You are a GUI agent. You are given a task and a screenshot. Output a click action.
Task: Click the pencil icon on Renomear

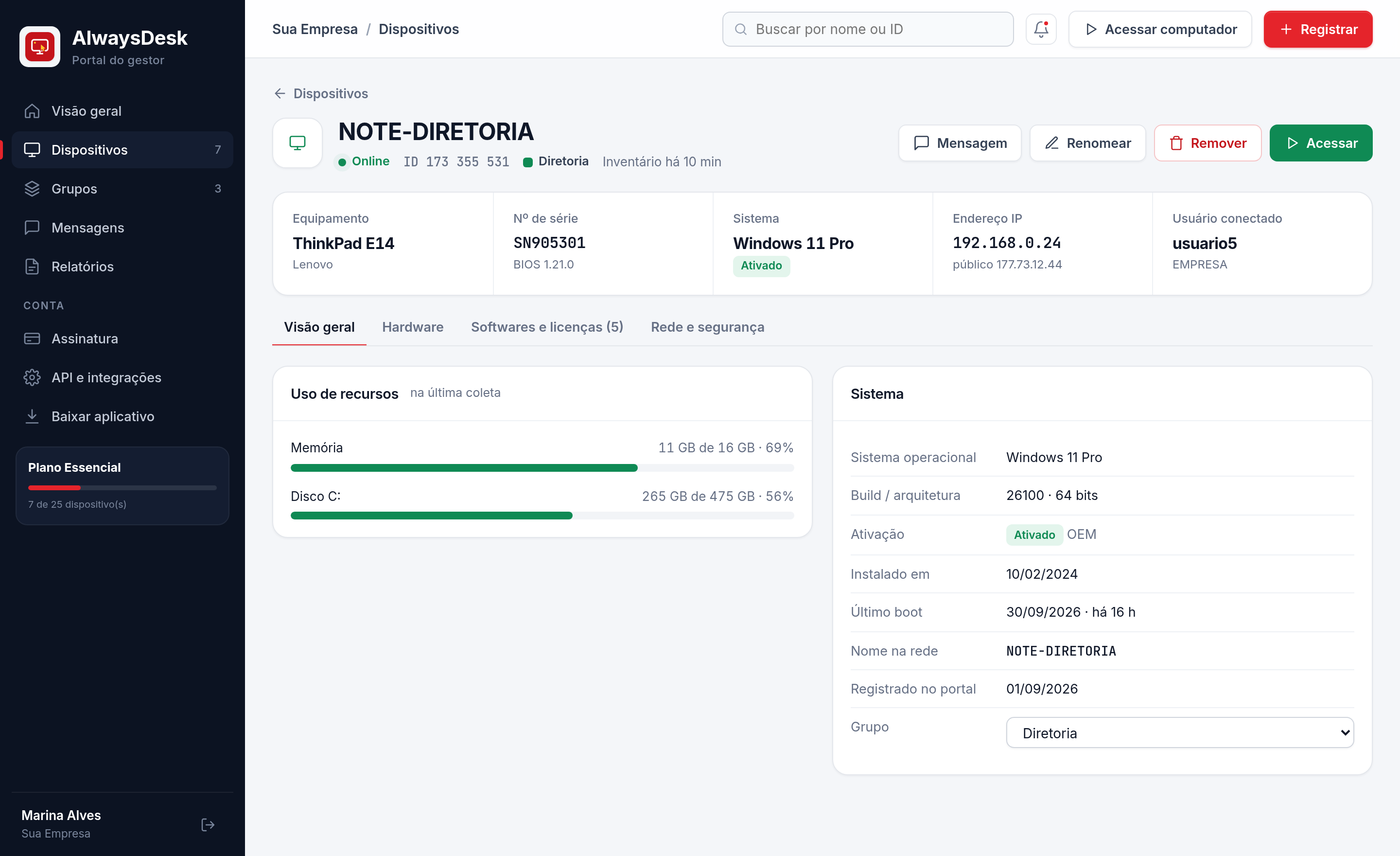tap(1051, 143)
